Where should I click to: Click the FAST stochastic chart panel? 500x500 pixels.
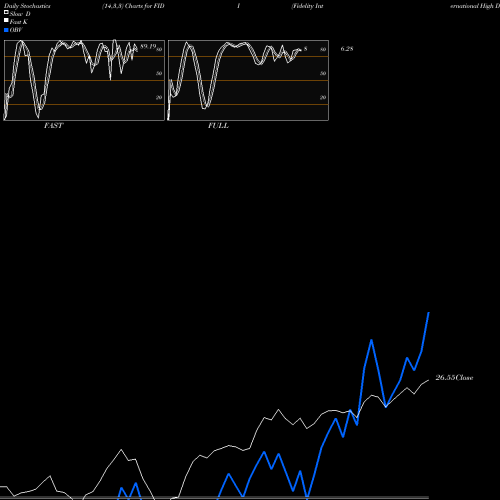(x=84, y=80)
